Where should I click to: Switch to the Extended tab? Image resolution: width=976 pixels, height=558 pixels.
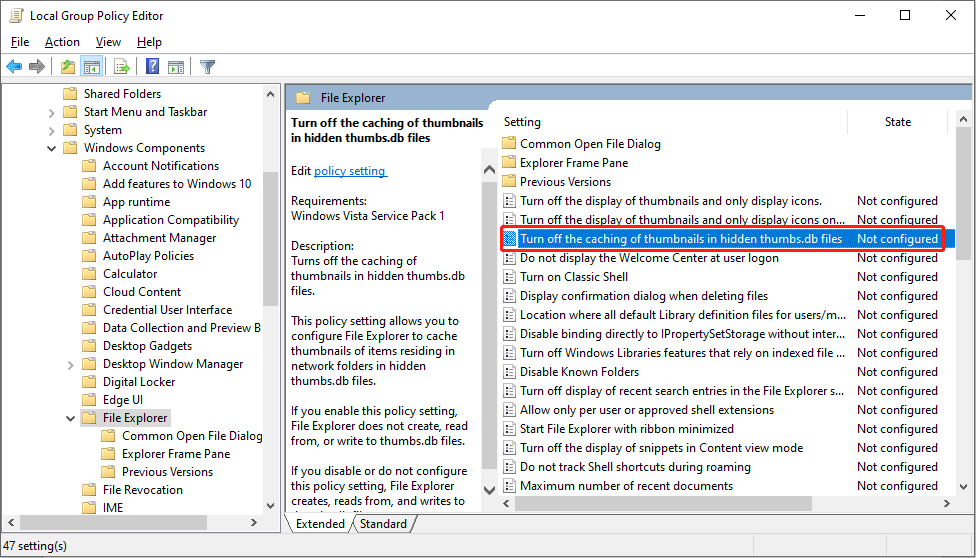(320, 524)
